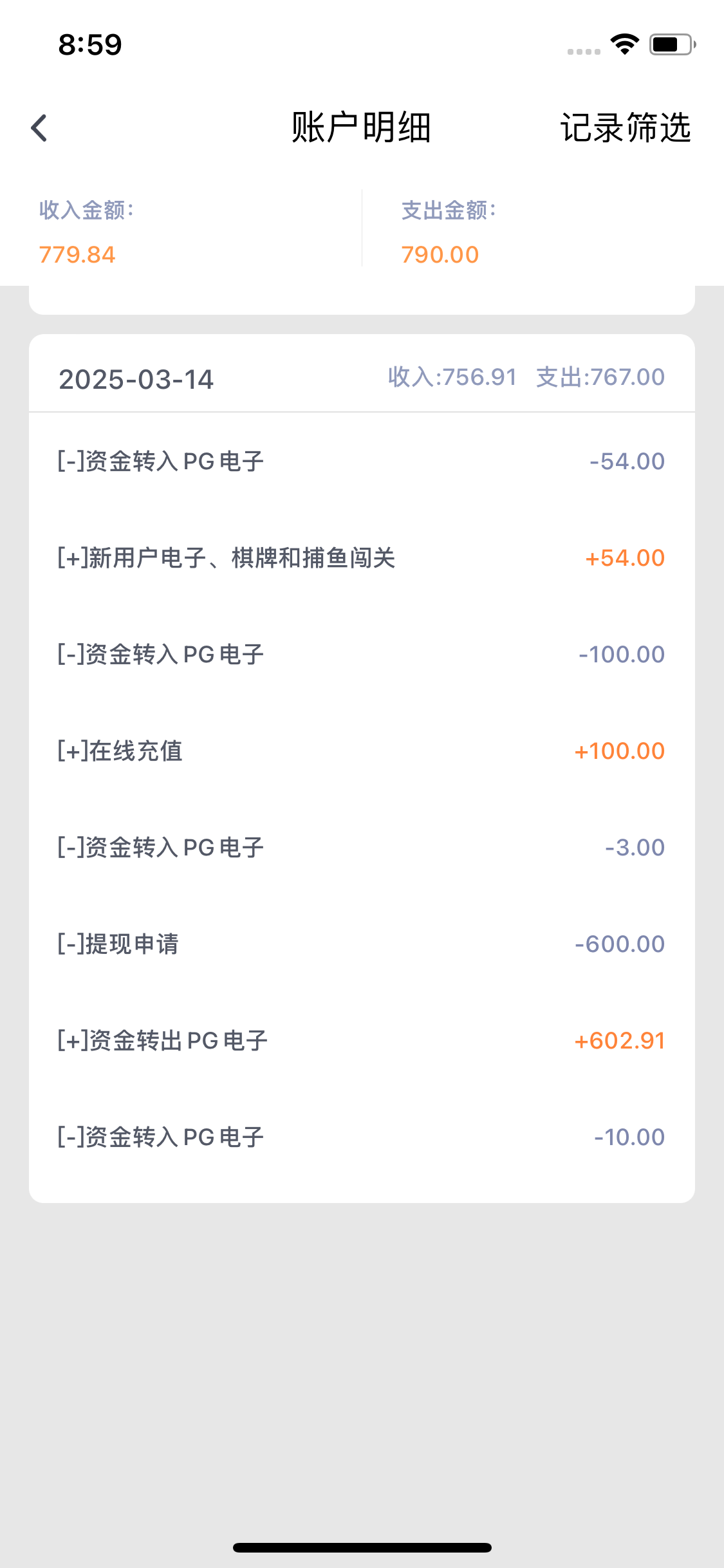Tap the Wi-Fi status icon
Image resolution: width=724 pixels, height=1568 pixels.
(x=624, y=44)
